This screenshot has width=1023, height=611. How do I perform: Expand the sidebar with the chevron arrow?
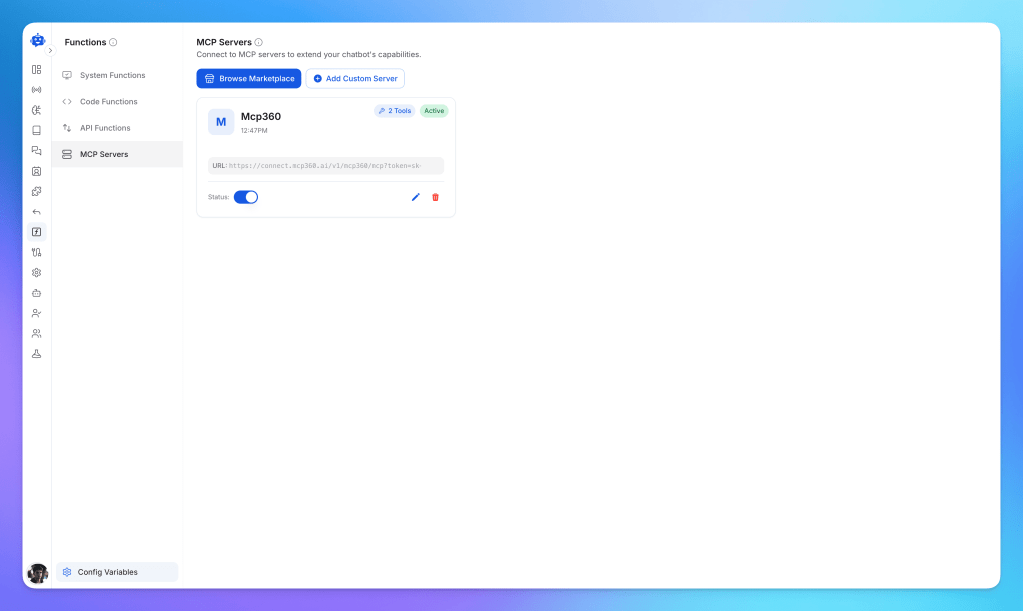pos(50,50)
